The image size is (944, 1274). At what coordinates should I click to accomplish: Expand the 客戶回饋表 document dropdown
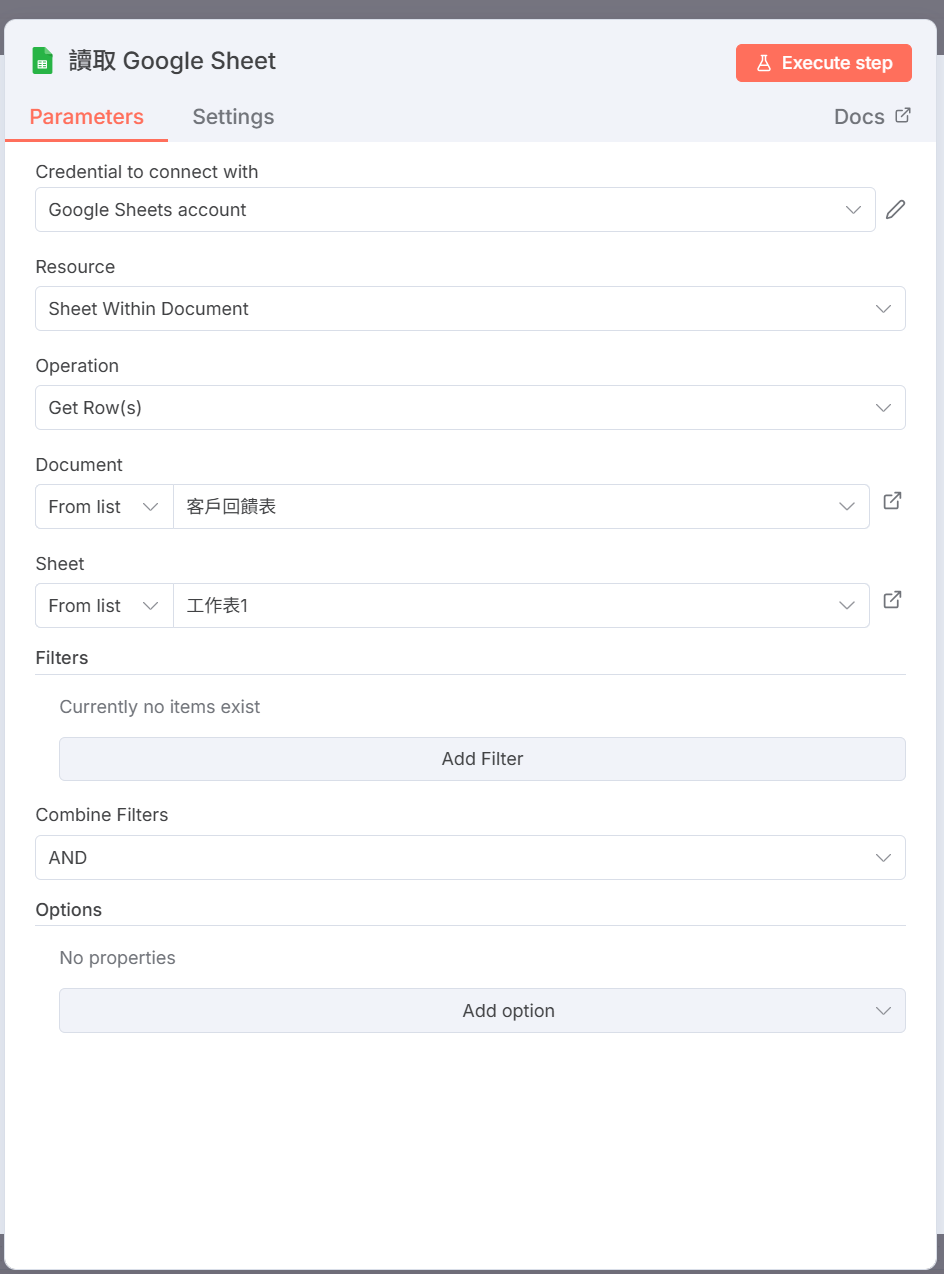pyautogui.click(x=520, y=507)
